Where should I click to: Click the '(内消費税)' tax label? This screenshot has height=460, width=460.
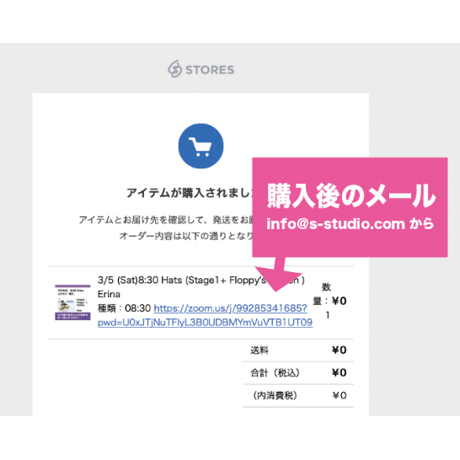pyautogui.click(x=275, y=395)
